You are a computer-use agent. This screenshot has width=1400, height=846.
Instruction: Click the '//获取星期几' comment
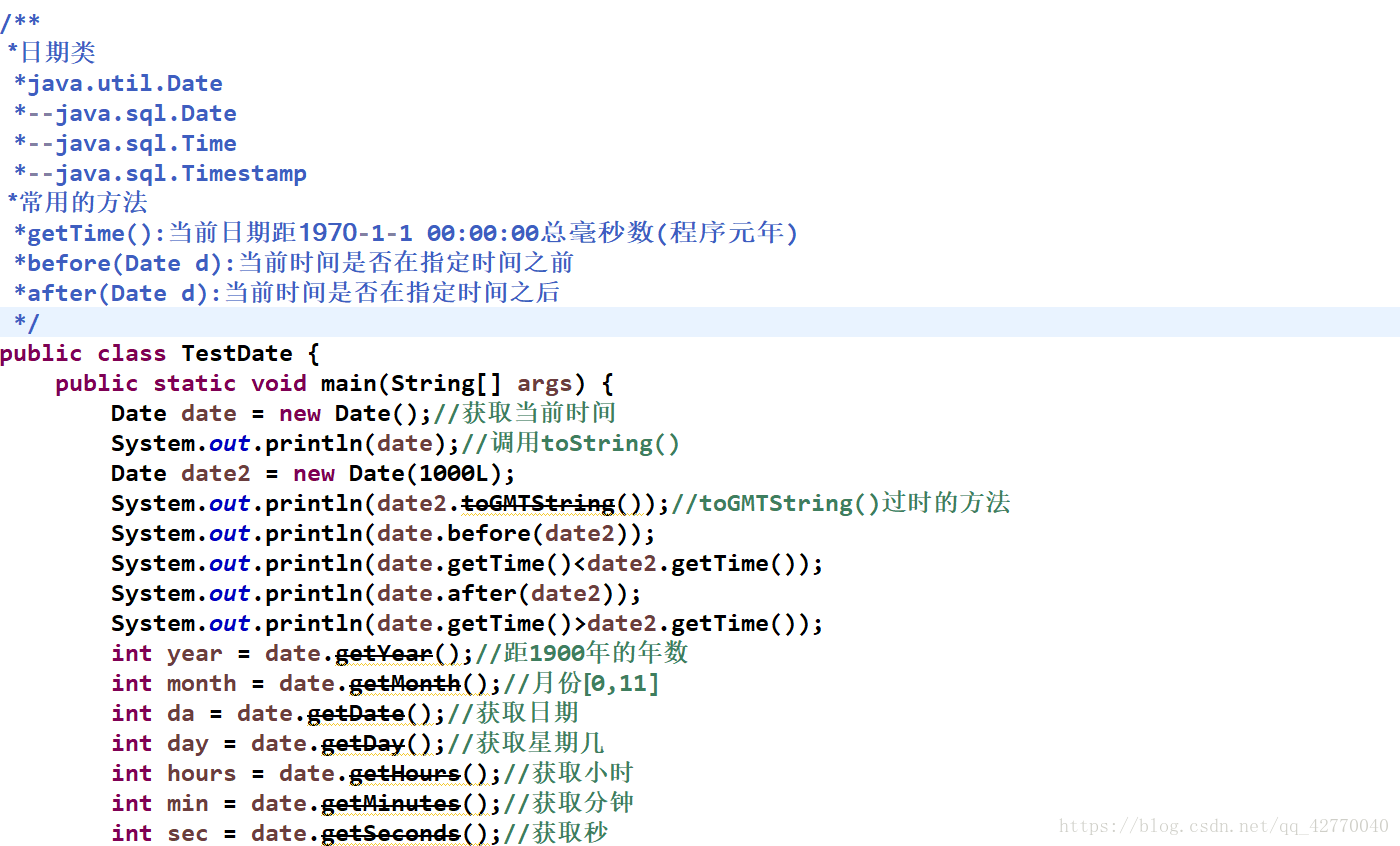tap(526, 744)
